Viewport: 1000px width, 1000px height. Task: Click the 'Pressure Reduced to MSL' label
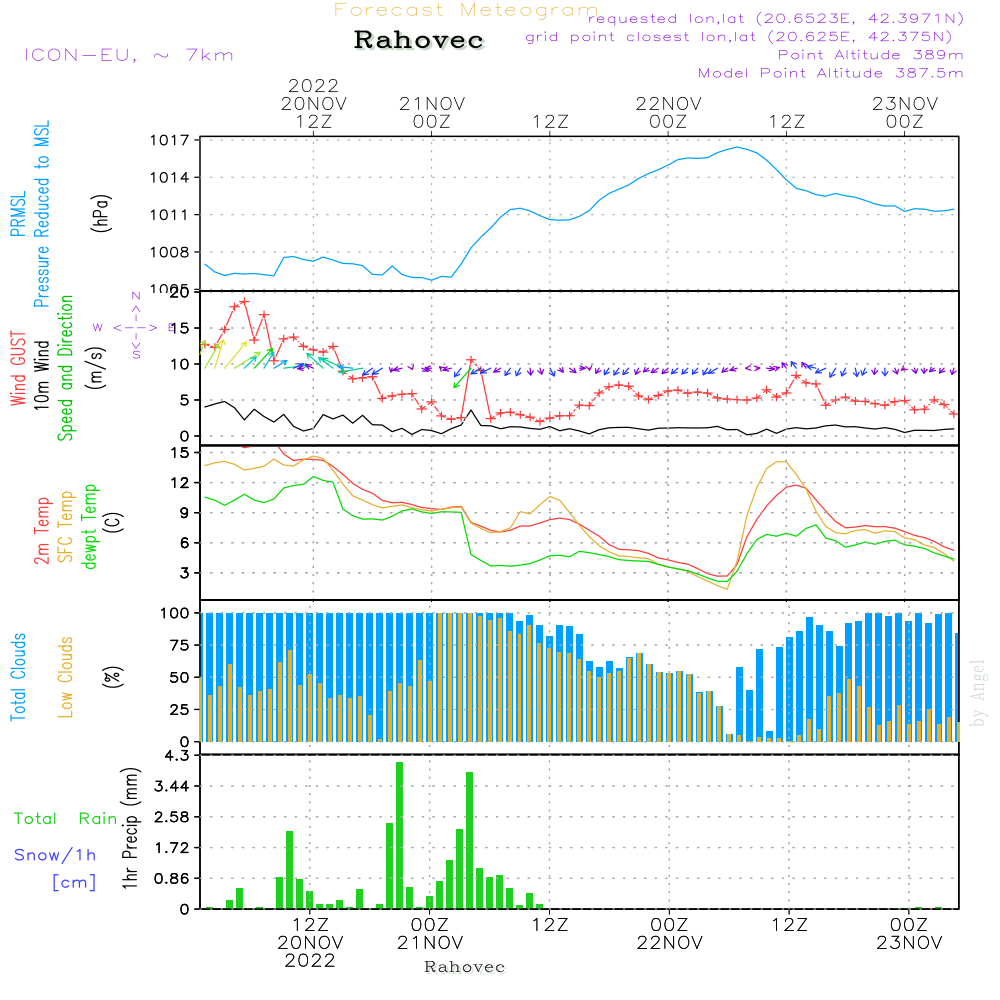coord(41,214)
